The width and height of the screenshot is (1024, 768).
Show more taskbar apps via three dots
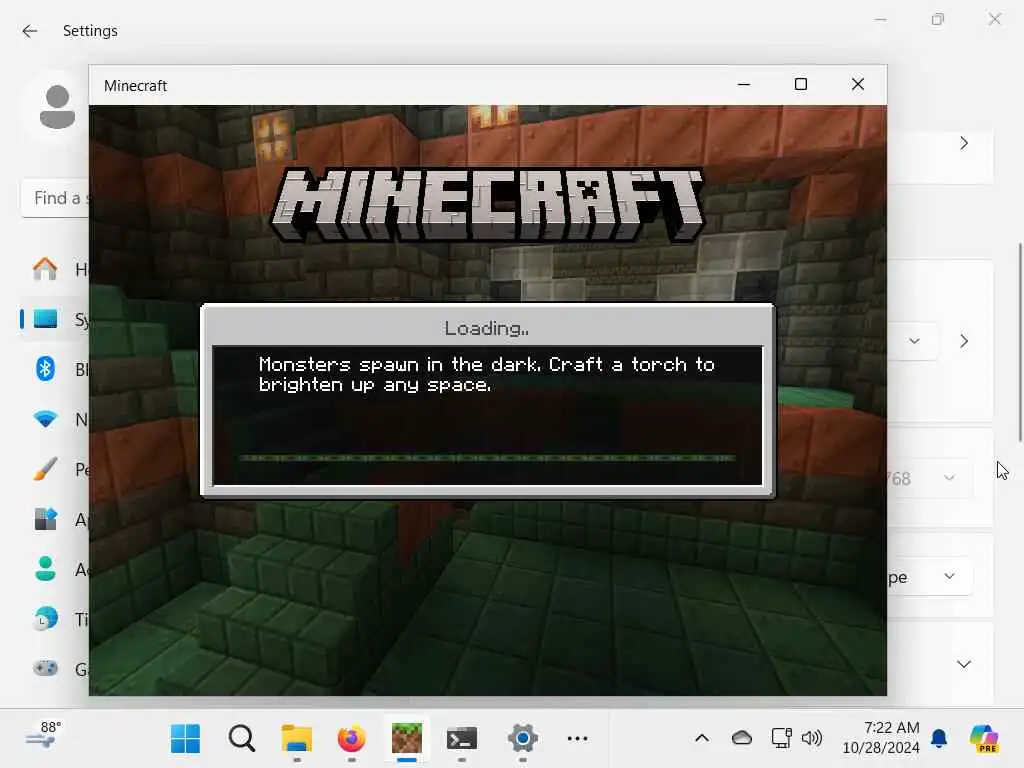tap(577, 739)
